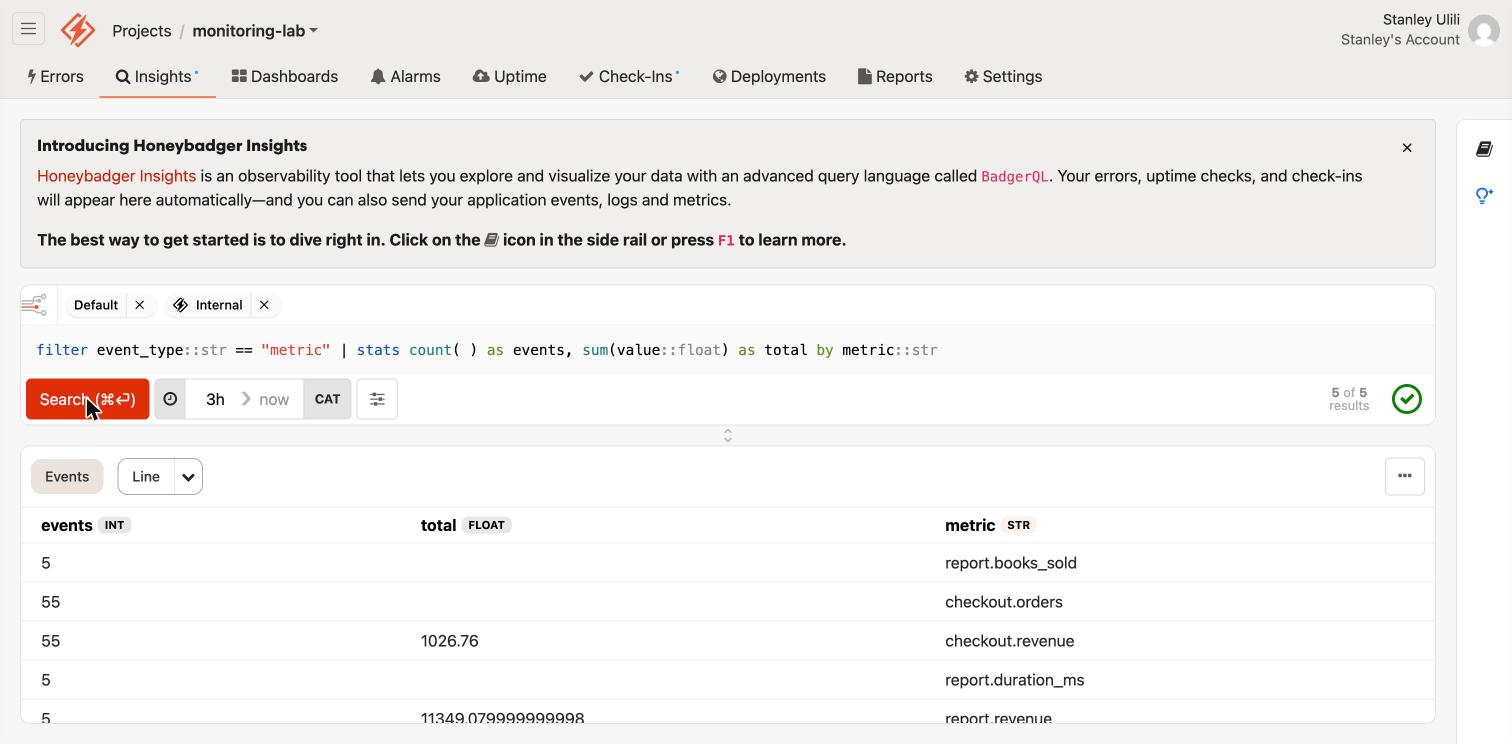Follow the Honeybadger Insights link in banner
This screenshot has height=744, width=1512.
click(x=116, y=176)
